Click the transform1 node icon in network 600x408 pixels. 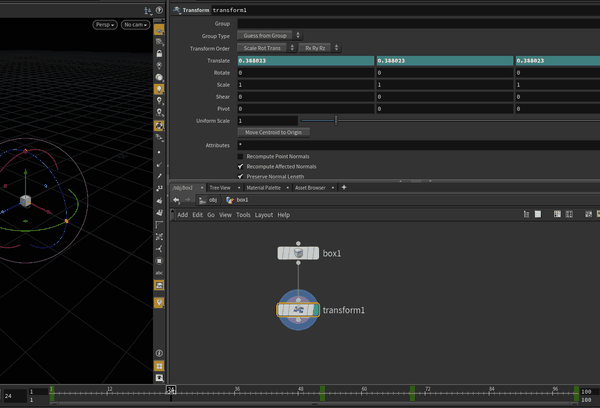[298, 310]
